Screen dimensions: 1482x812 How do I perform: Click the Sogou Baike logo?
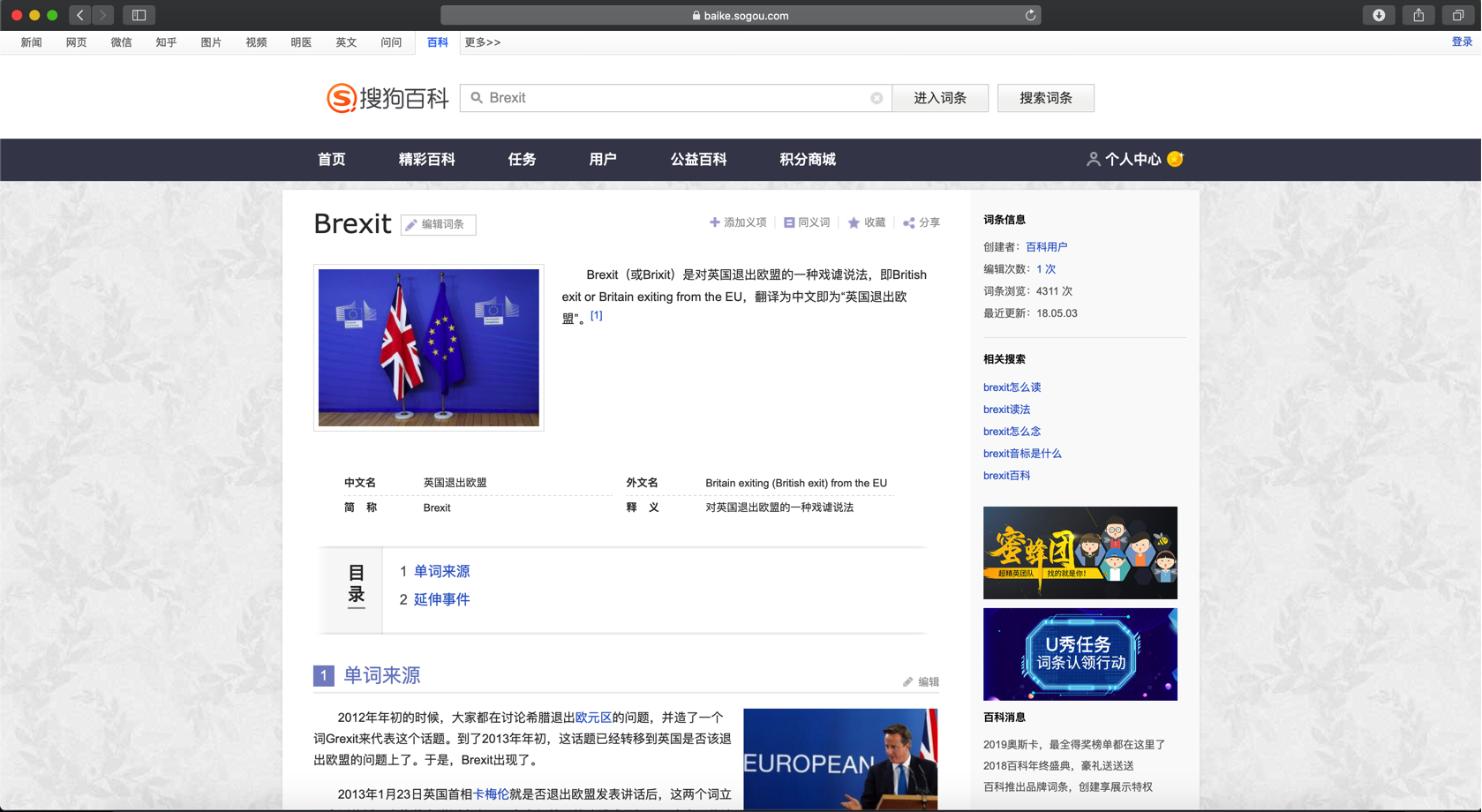(x=387, y=98)
